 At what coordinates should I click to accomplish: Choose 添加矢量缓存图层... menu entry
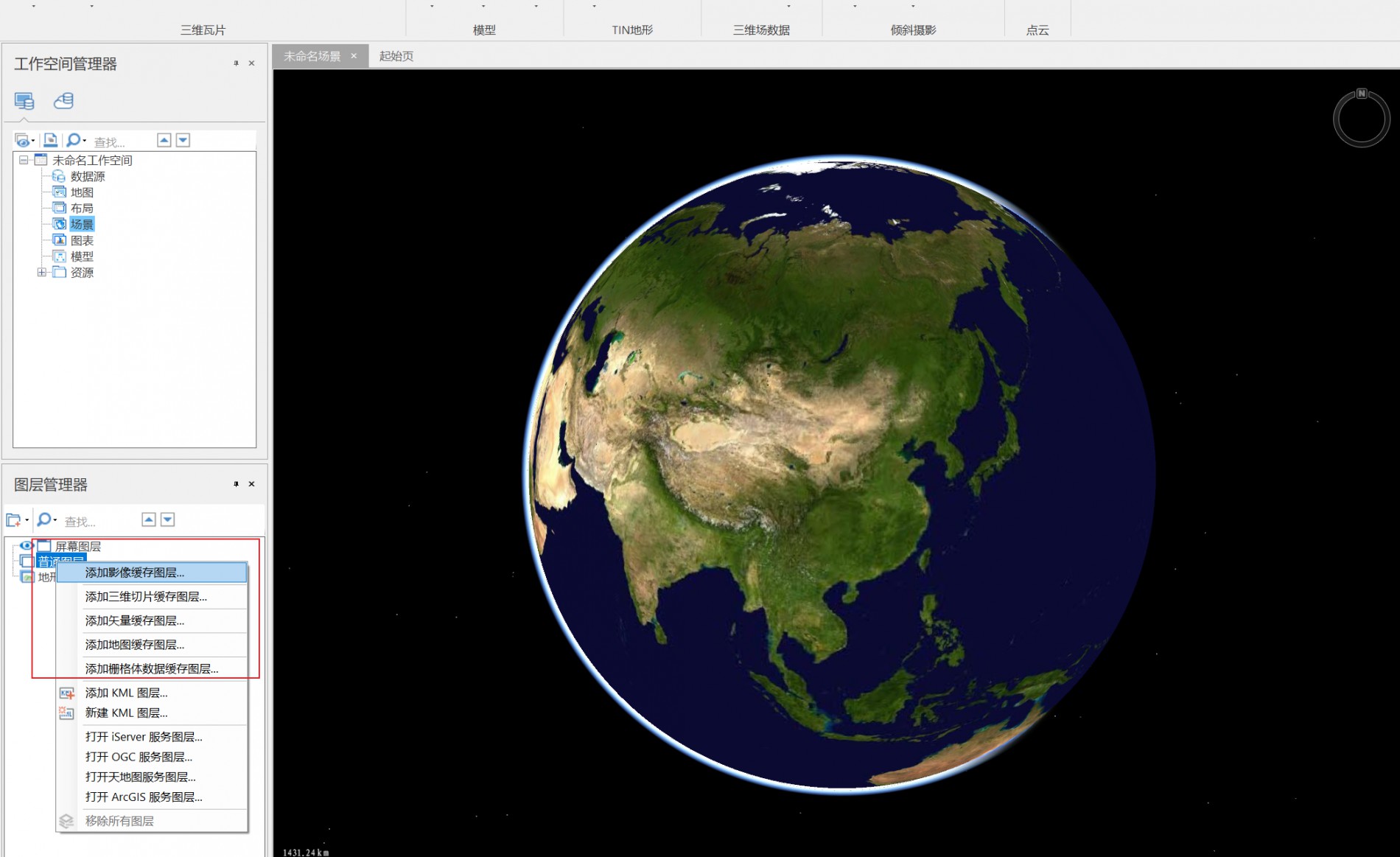152,621
